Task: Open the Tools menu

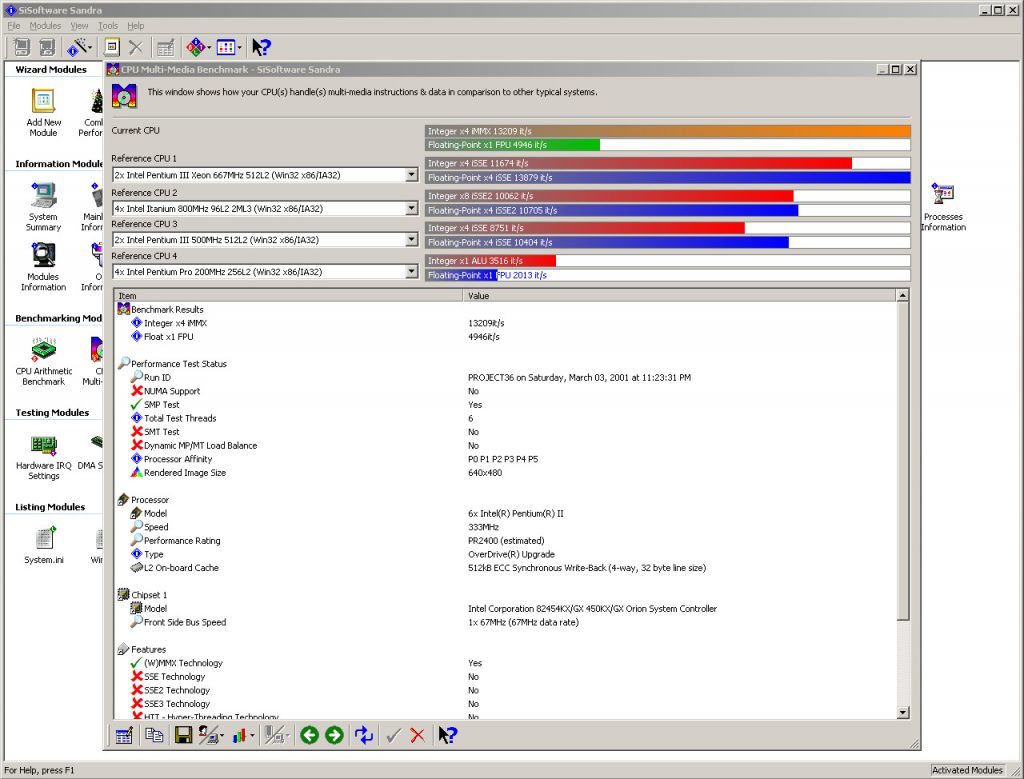Action: pos(108,25)
